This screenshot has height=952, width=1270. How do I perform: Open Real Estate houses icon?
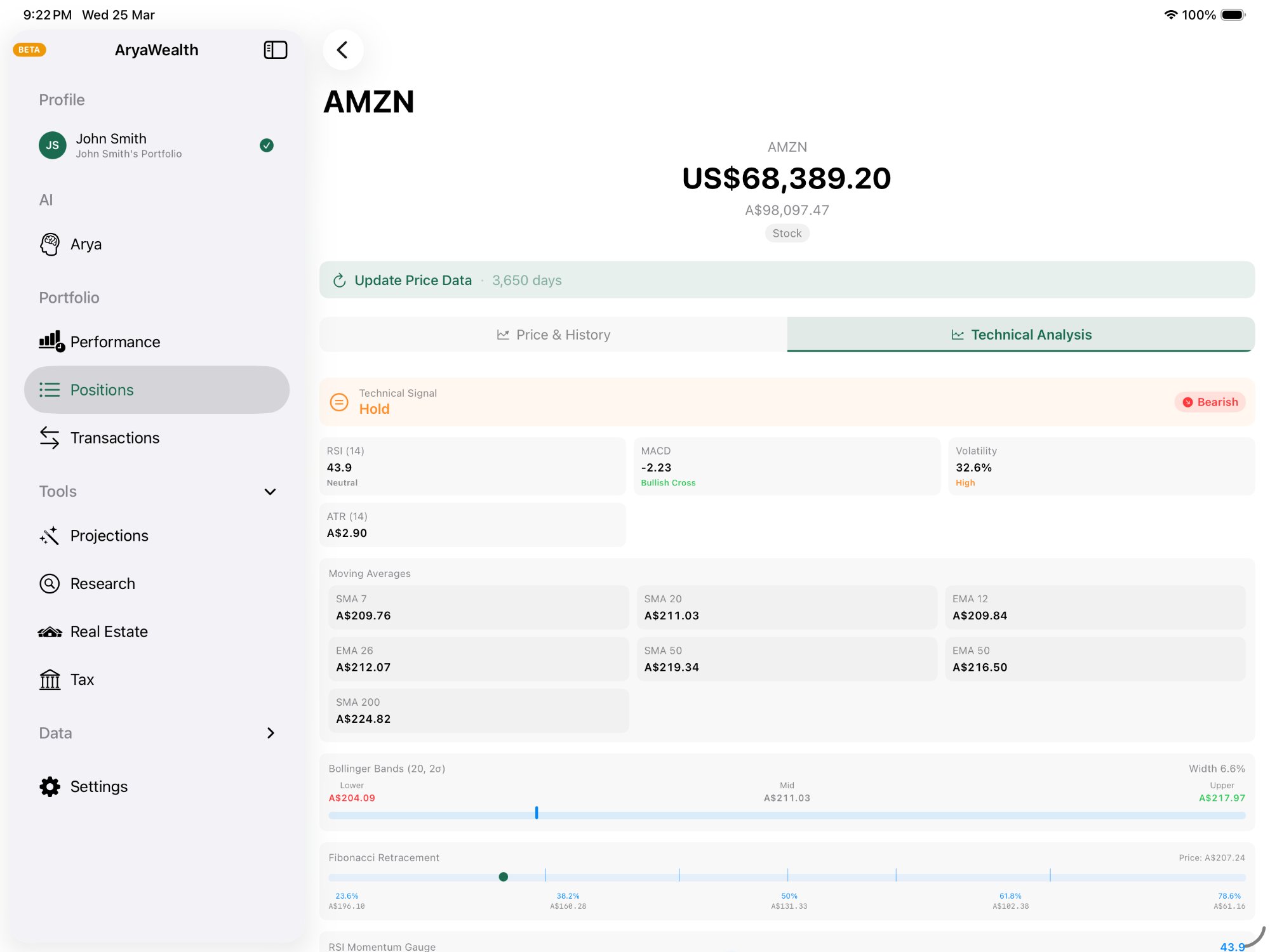click(50, 632)
